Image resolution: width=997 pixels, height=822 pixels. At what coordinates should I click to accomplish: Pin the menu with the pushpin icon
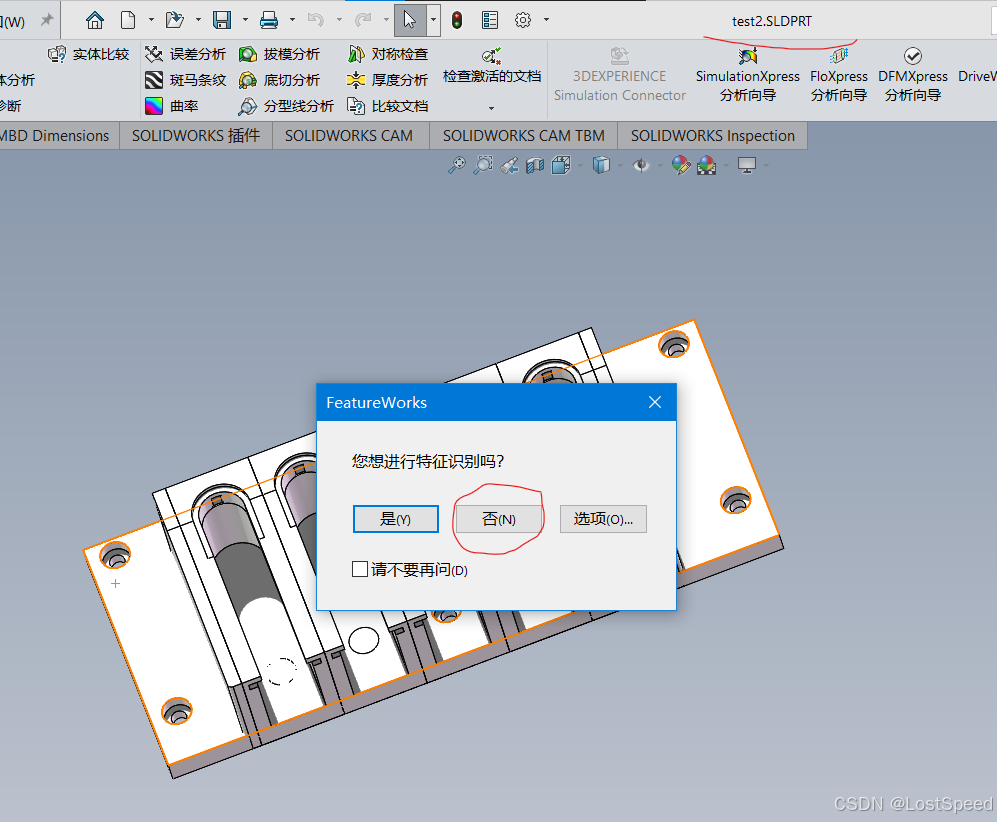point(46,20)
